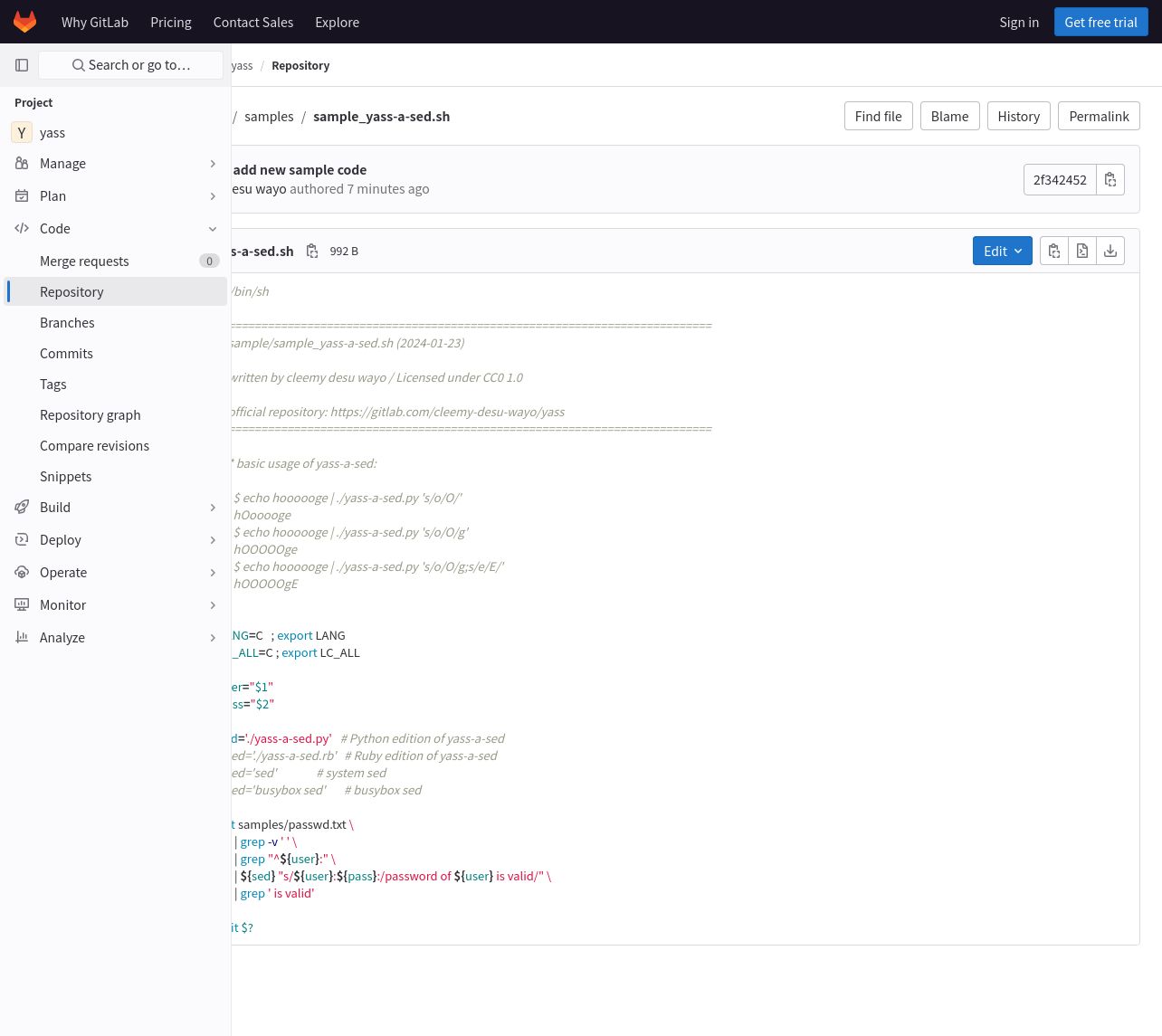1162x1036 pixels.
Task: Collapse the Code section chevron
Action: click(x=213, y=229)
